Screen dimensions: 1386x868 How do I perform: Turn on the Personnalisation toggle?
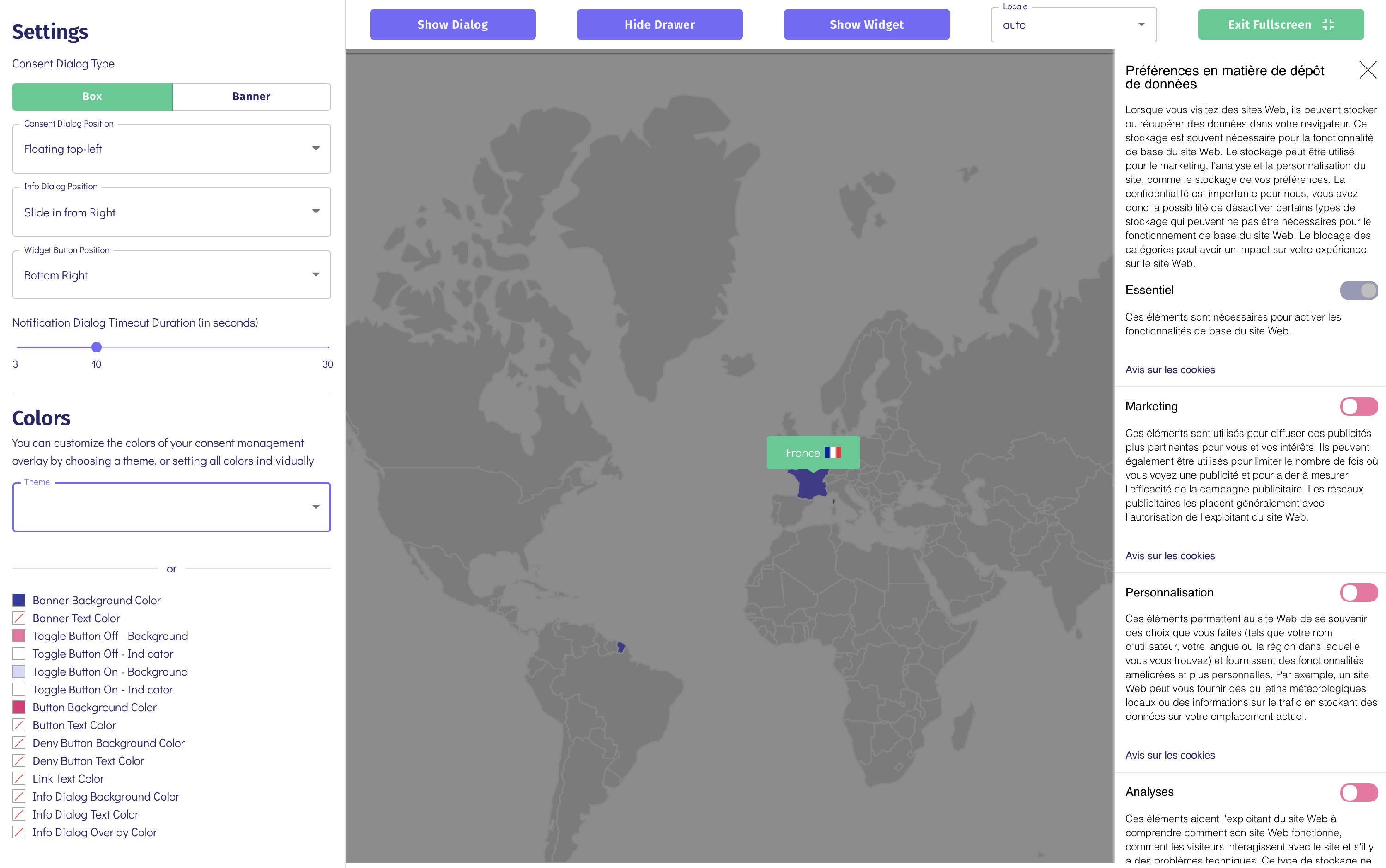coord(1358,592)
